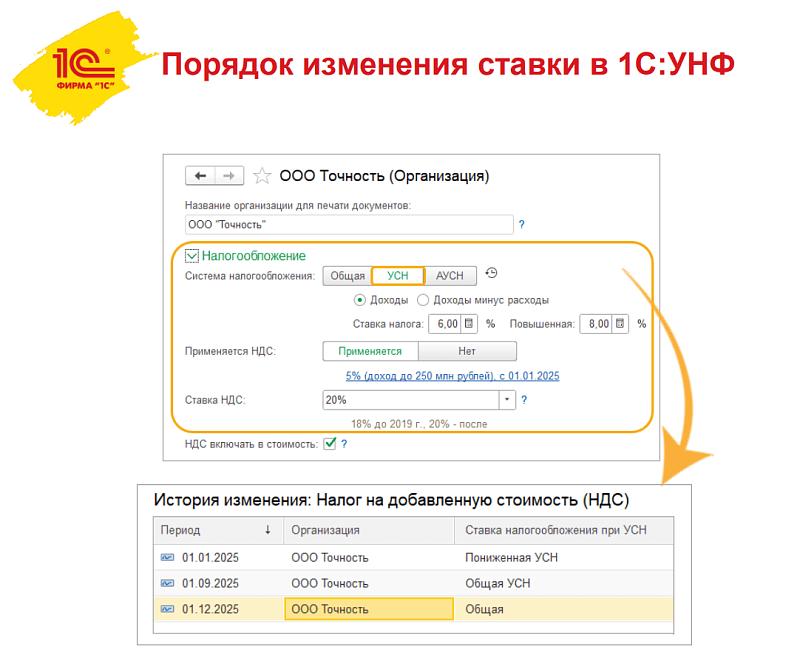Select date cell 01.01.2025
Screen dimensions: 800x652
pyautogui.click(x=210, y=558)
